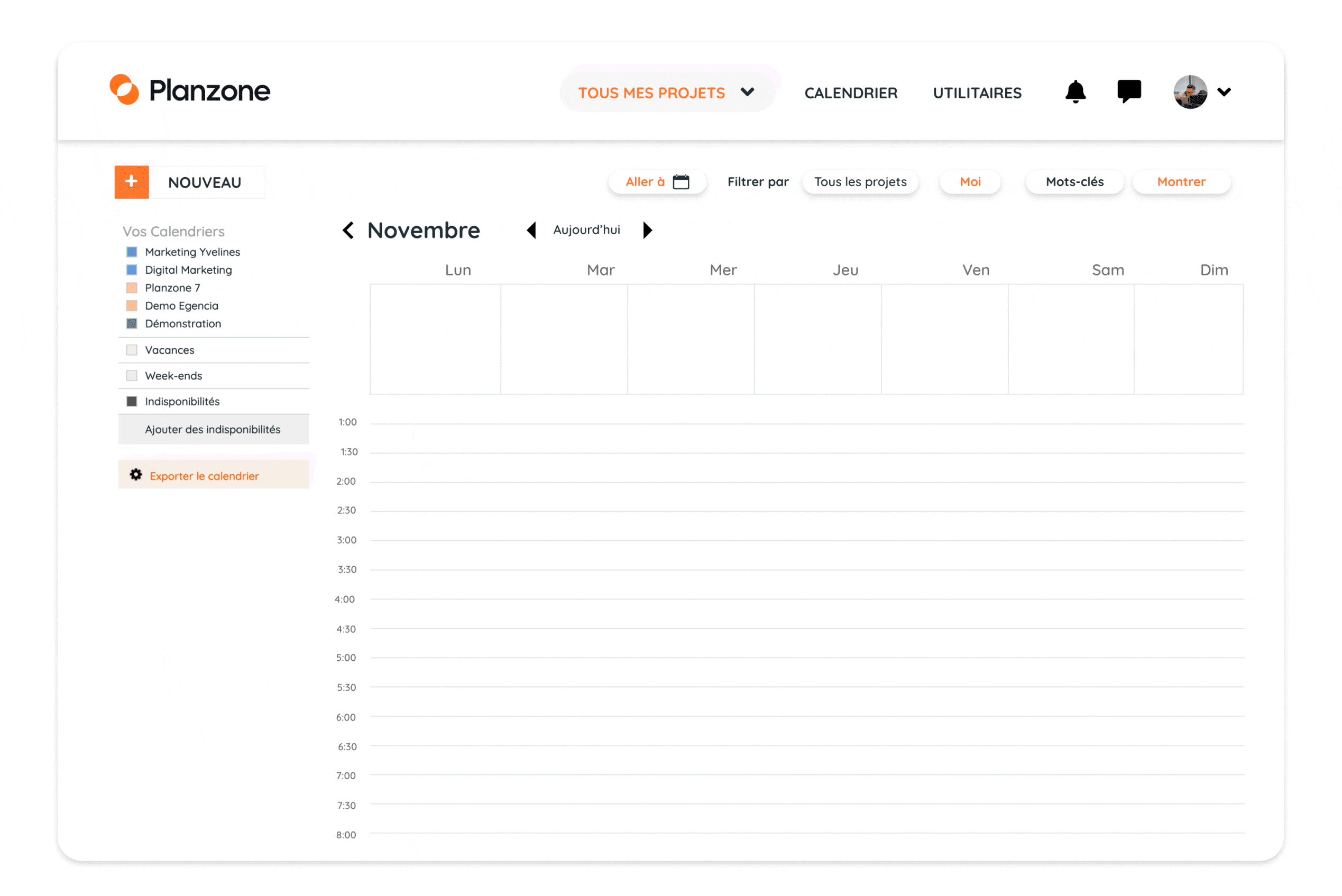Click the gear icon next to Exporter

[x=135, y=475]
